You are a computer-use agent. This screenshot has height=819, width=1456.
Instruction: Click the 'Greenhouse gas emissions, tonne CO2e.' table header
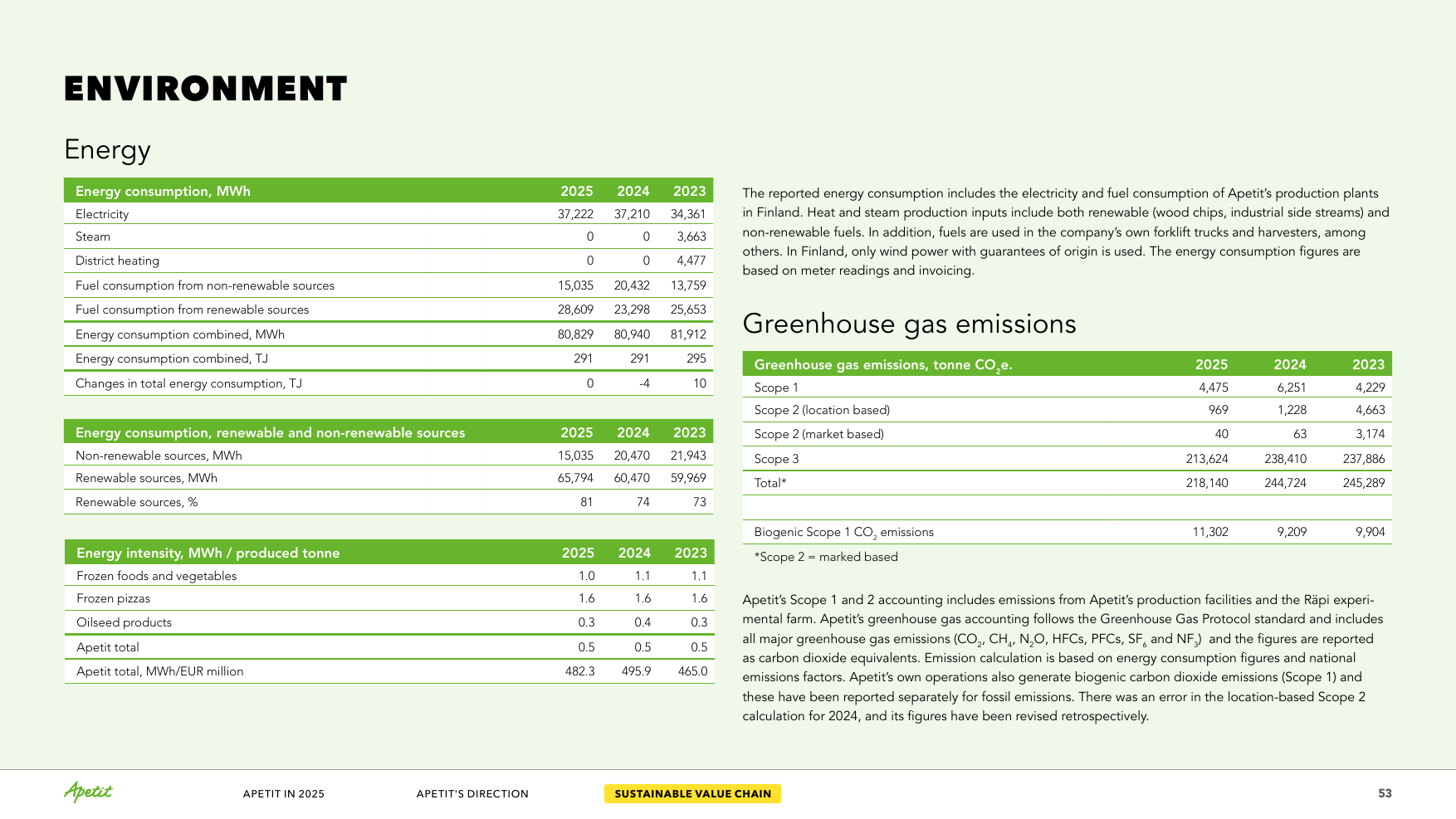click(883, 365)
